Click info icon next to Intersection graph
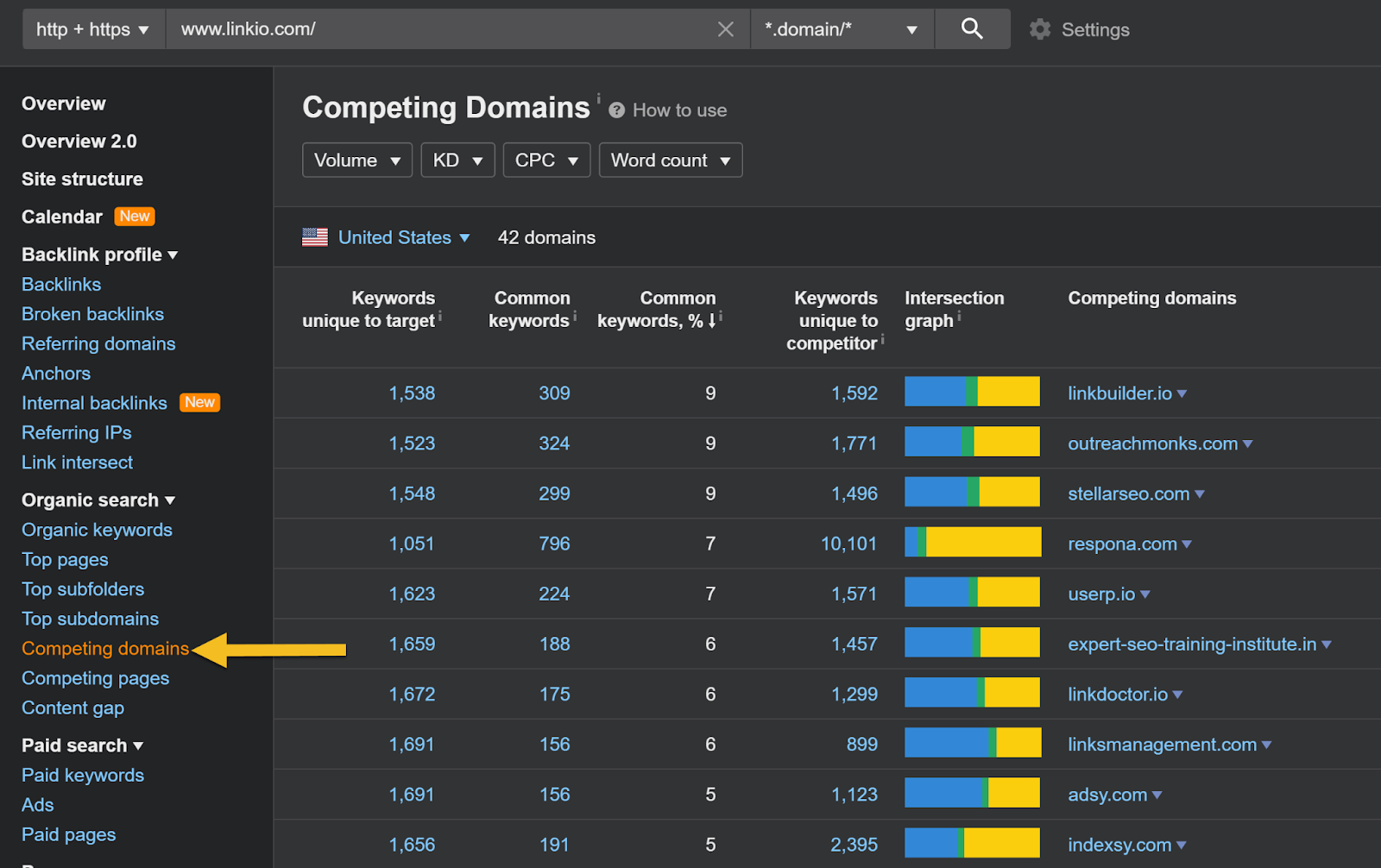1381x868 pixels. (x=959, y=317)
